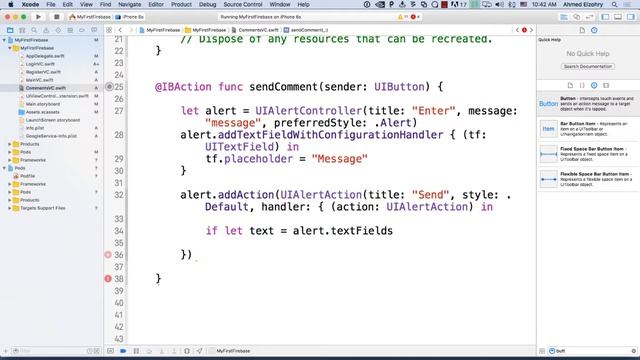The height and width of the screenshot is (360, 640).
Task: Open AppDelegate.swift in navigator
Action: click(45, 56)
